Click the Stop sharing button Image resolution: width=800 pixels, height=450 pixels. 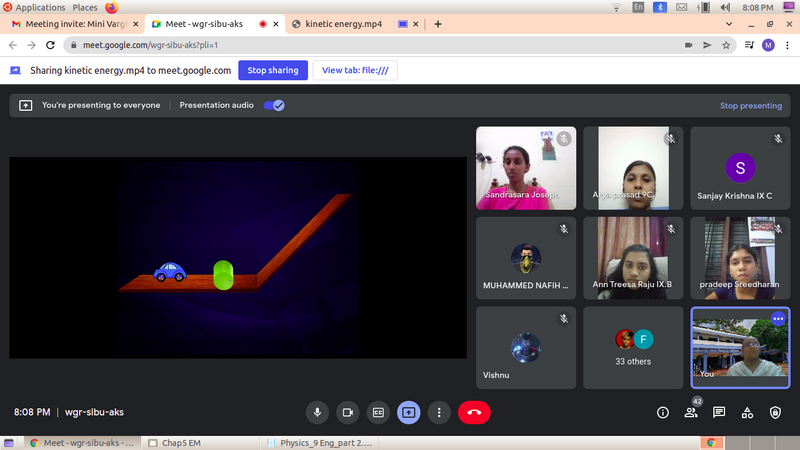pos(273,70)
